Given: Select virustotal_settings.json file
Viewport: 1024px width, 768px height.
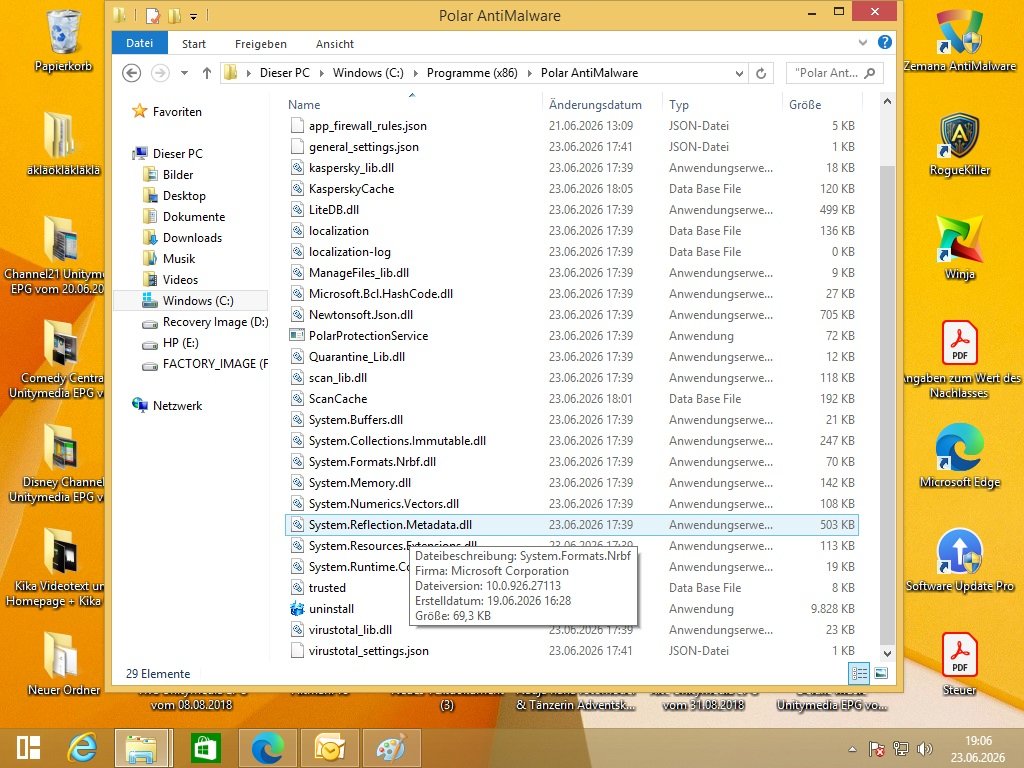Looking at the screenshot, I should [x=369, y=651].
